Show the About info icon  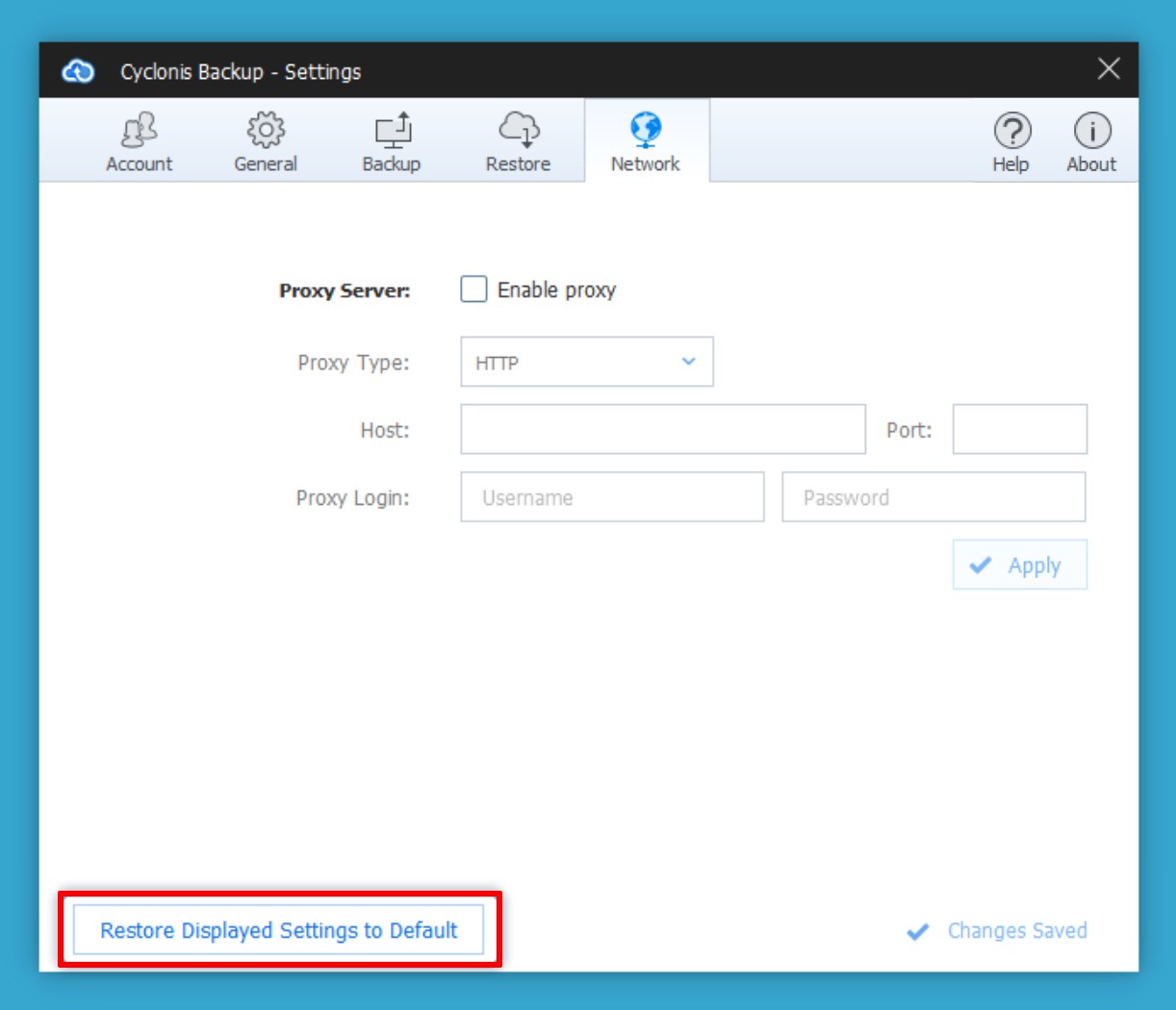coord(1091,131)
